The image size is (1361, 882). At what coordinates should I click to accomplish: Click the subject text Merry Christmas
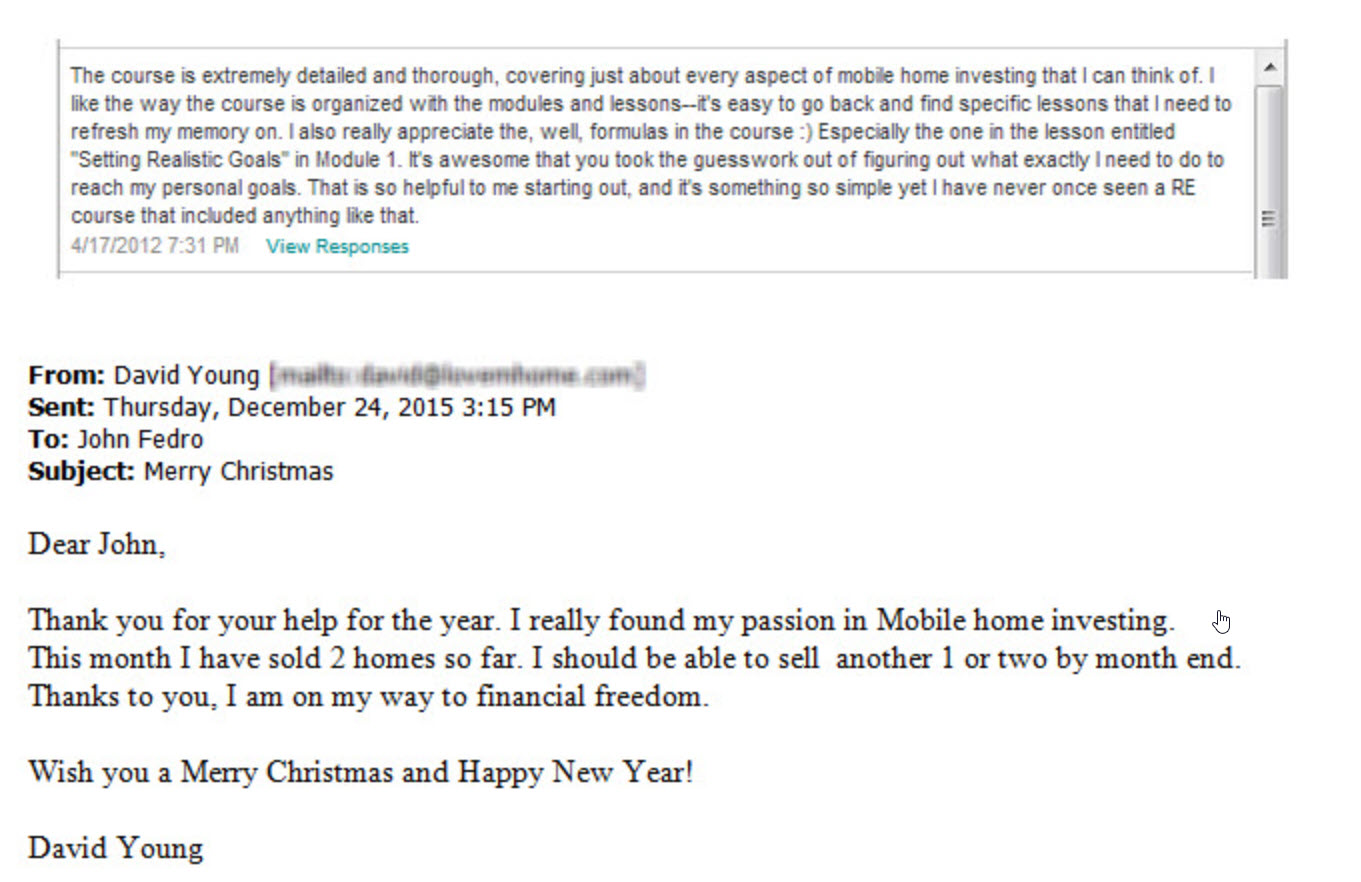click(x=238, y=472)
